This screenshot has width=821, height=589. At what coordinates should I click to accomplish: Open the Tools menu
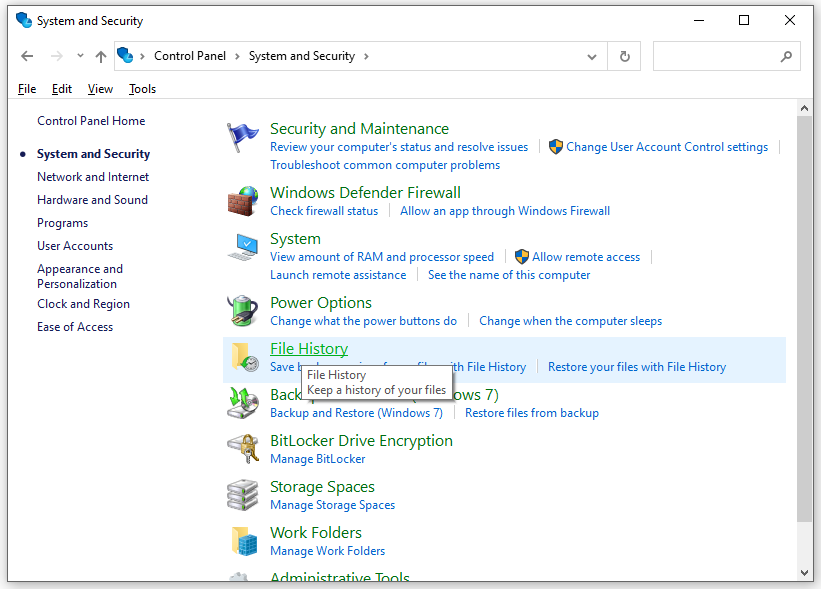(x=142, y=88)
